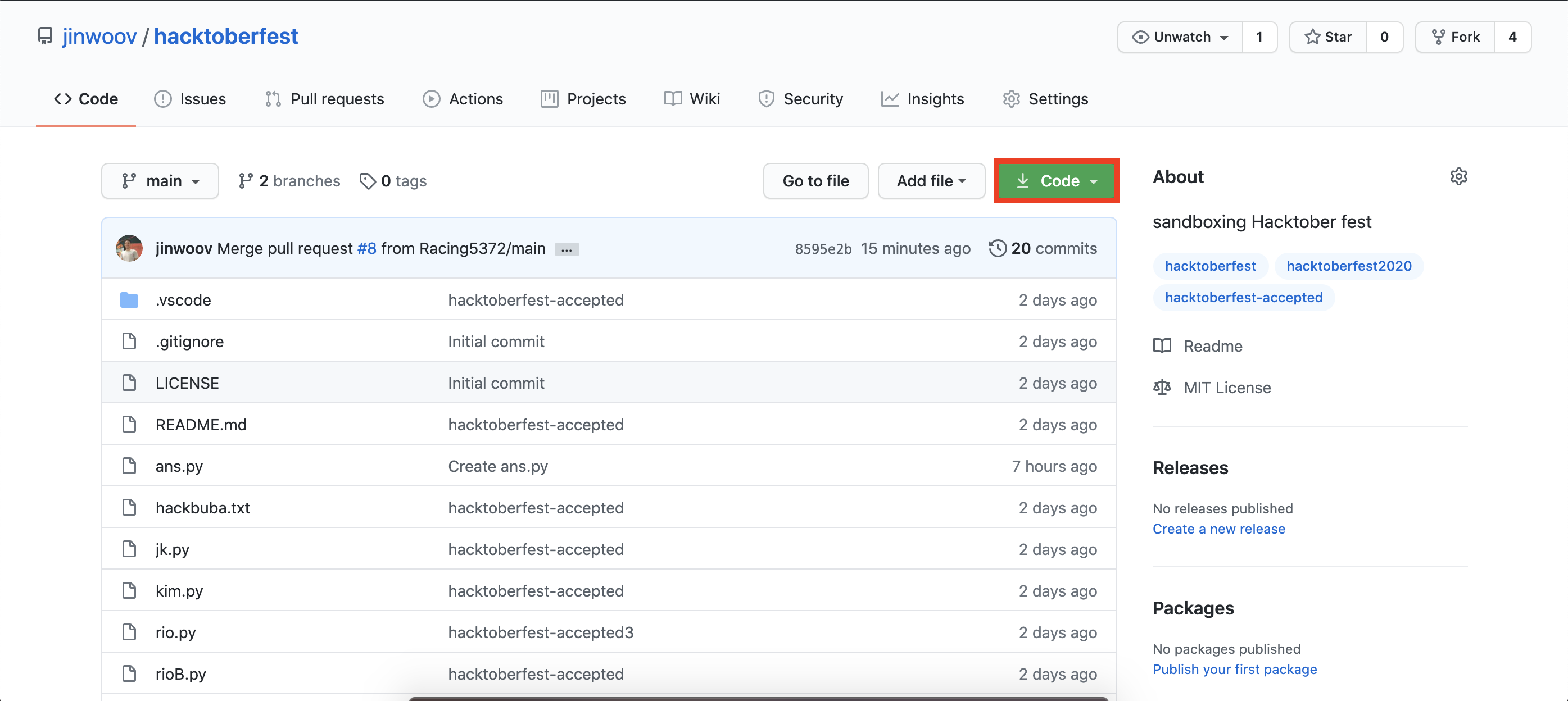Expand the commit message ellipsis button

(566, 249)
